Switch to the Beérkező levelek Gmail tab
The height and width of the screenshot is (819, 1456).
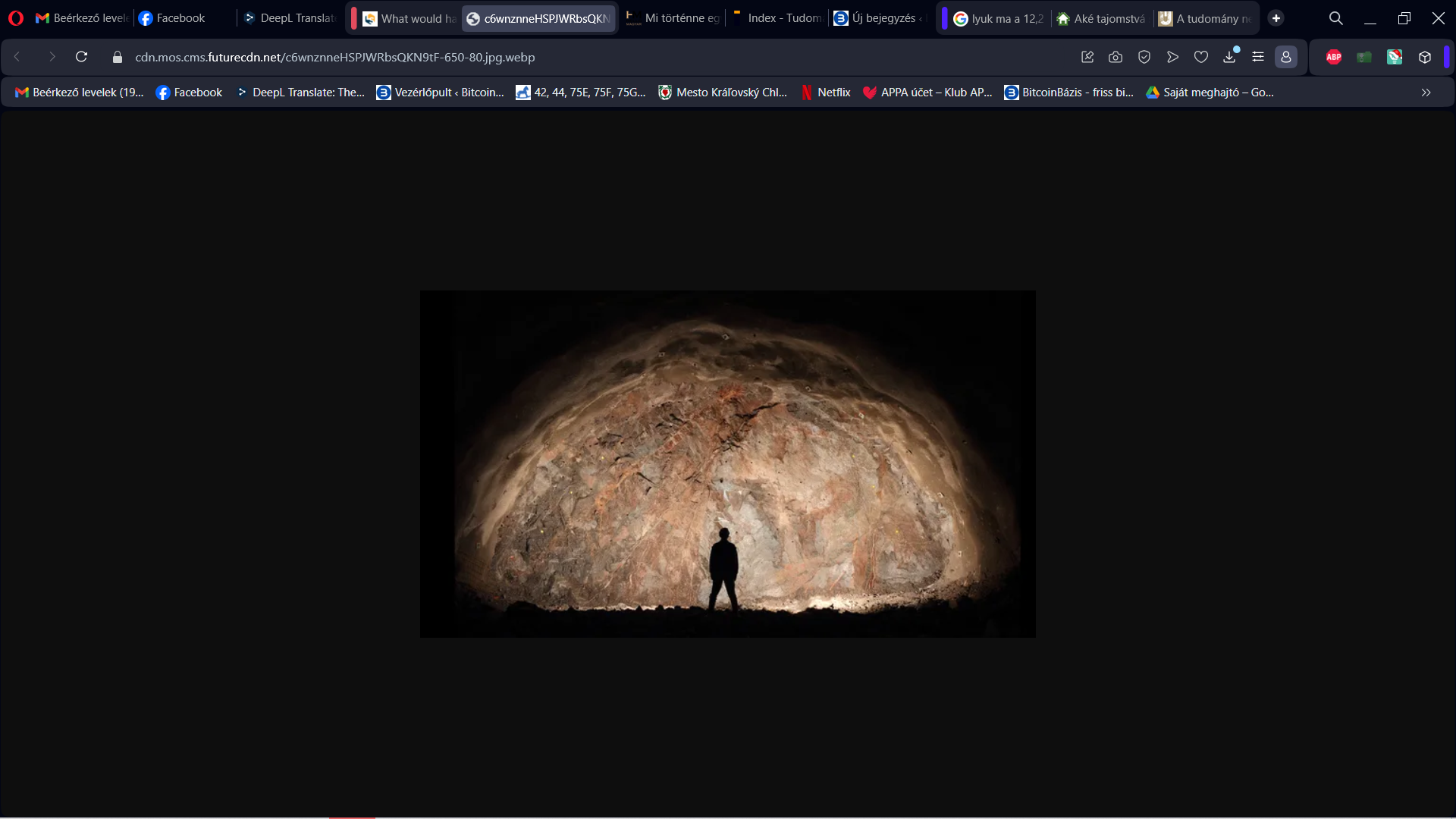coord(82,18)
